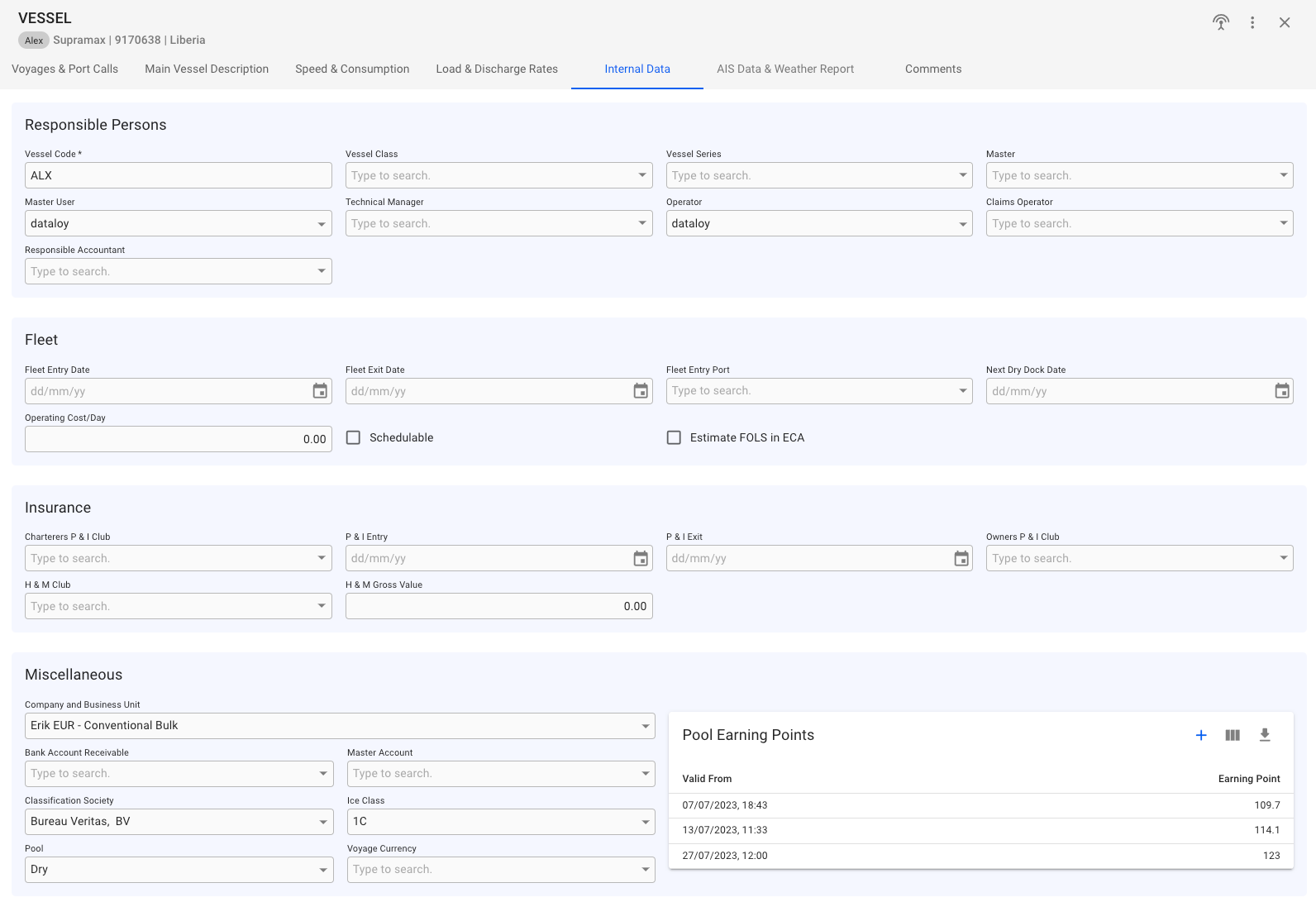Image resolution: width=1316 pixels, height=902 pixels.
Task: Open Fleet Entry Date calendar picker
Action: [x=320, y=391]
